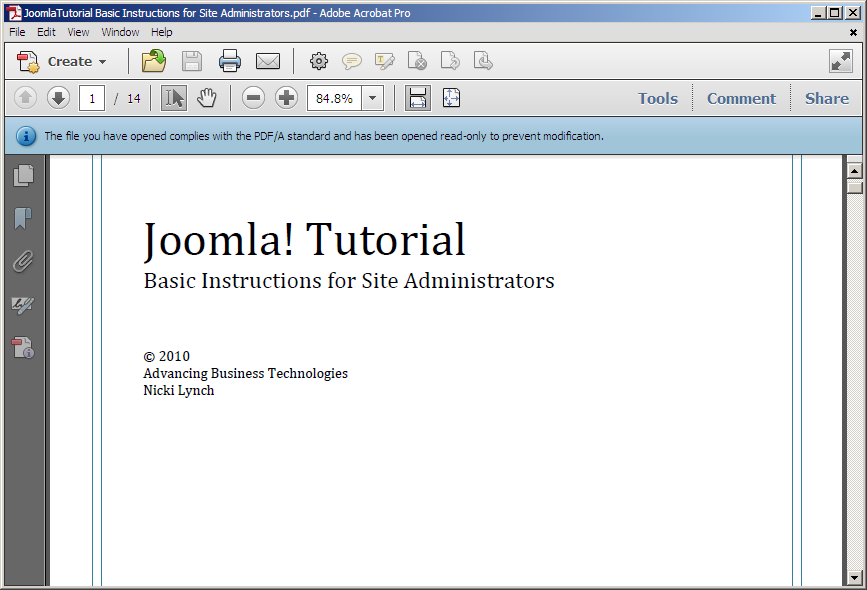
Task: Toggle fit width scrolling mode icon
Action: [417, 98]
